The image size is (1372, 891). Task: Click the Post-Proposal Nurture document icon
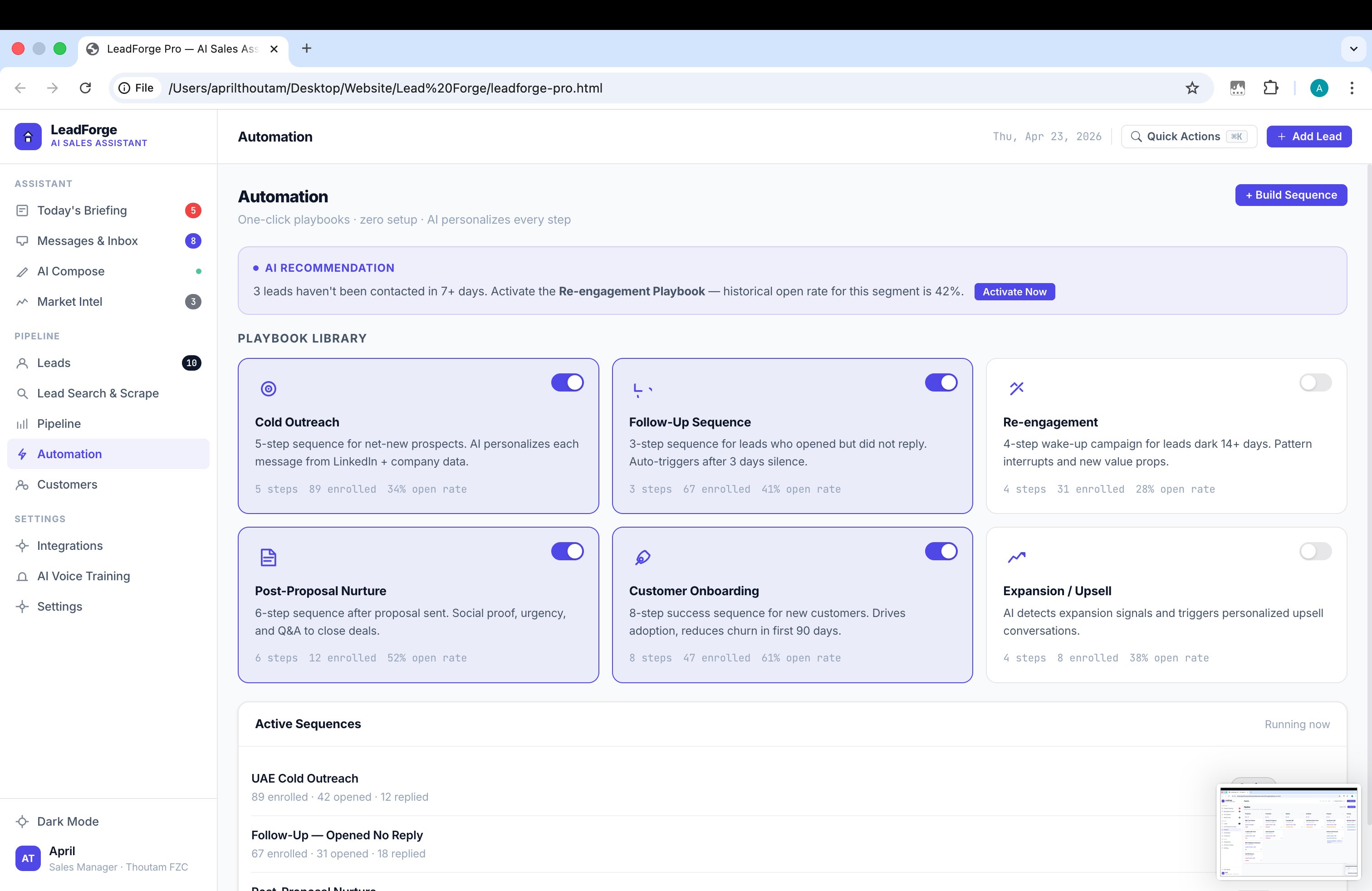[x=268, y=557]
